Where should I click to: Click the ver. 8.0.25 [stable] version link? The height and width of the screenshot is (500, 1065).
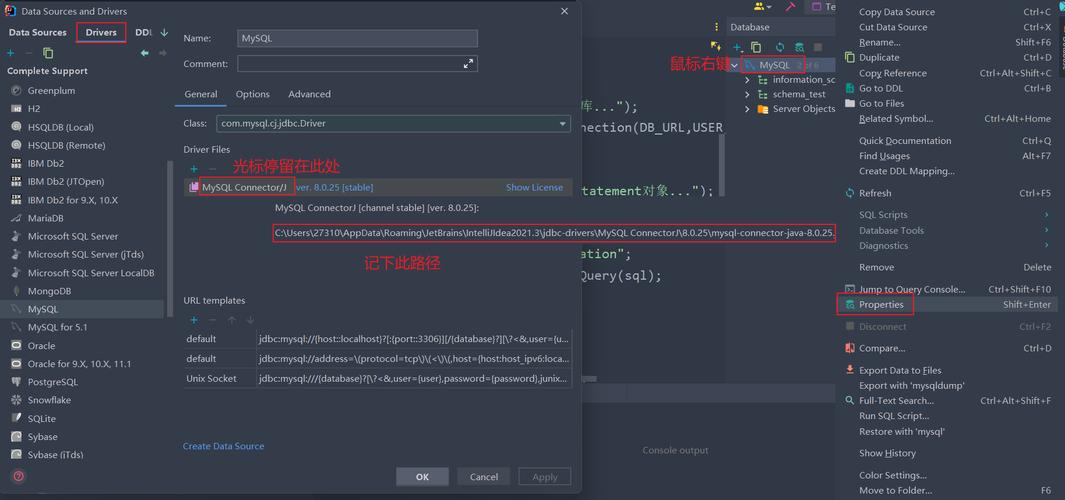point(335,187)
